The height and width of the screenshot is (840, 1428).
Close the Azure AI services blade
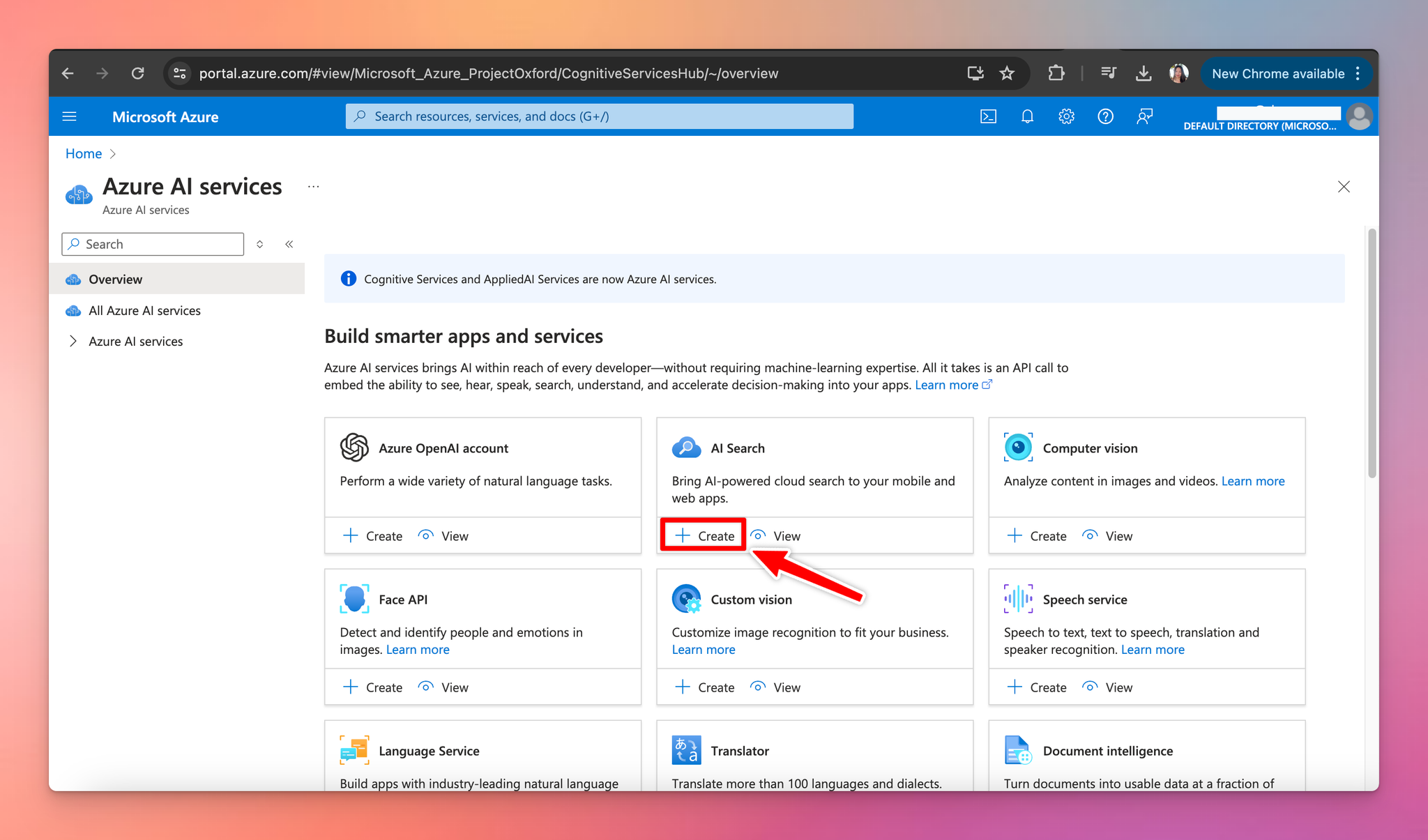click(1344, 187)
